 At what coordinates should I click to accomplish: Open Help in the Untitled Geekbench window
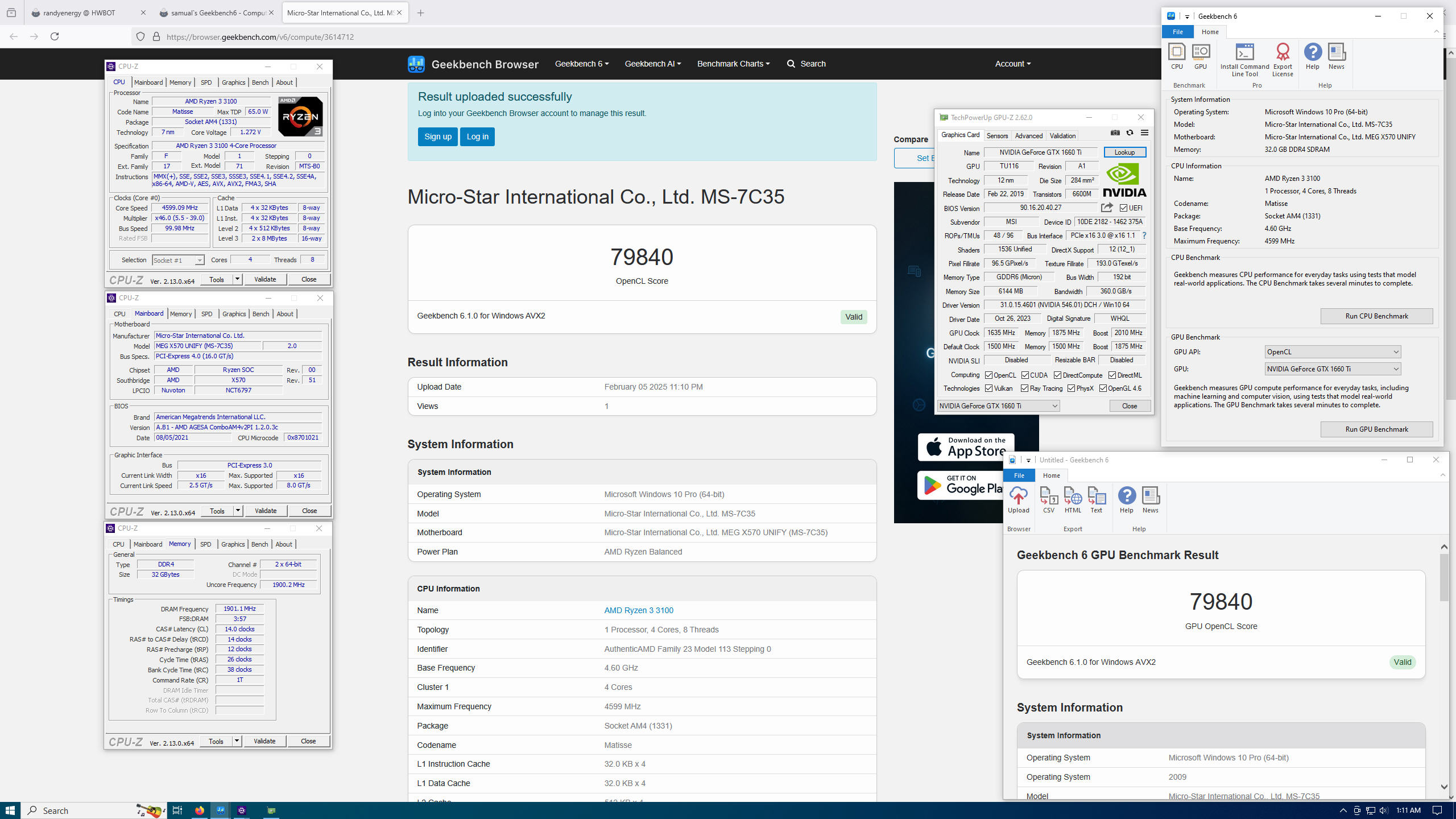tap(1126, 500)
